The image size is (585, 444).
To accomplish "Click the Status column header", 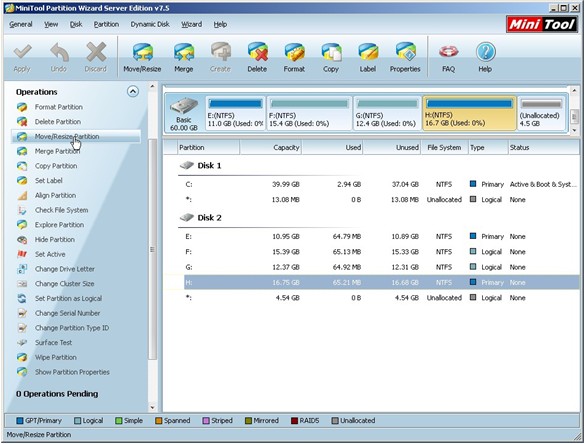I will [544, 148].
